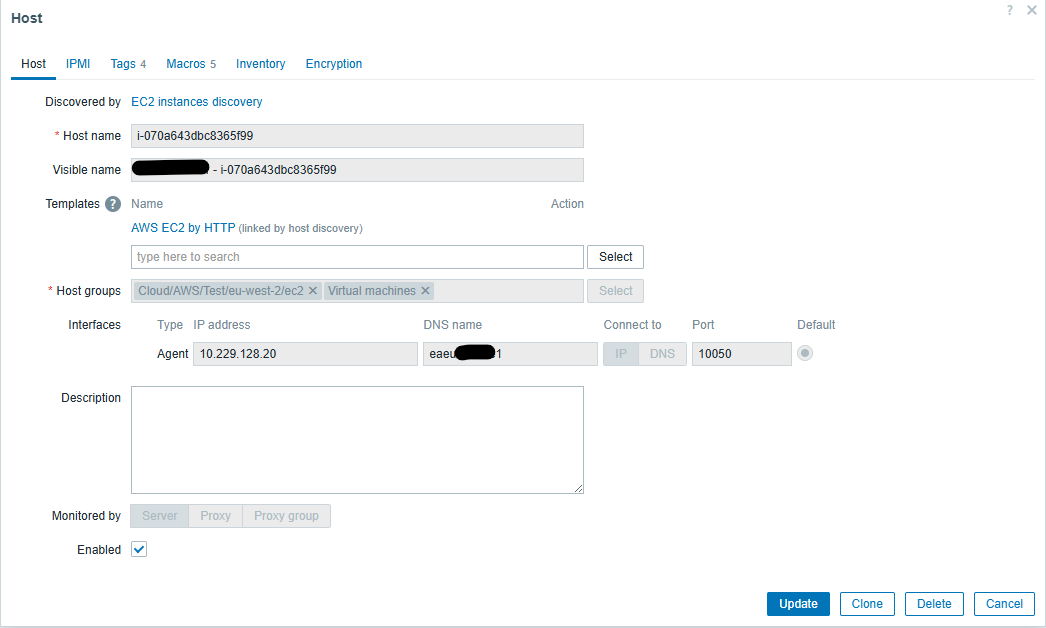The image size is (1046, 628).
Task: Switch to the IPMI tab
Action: [78, 64]
